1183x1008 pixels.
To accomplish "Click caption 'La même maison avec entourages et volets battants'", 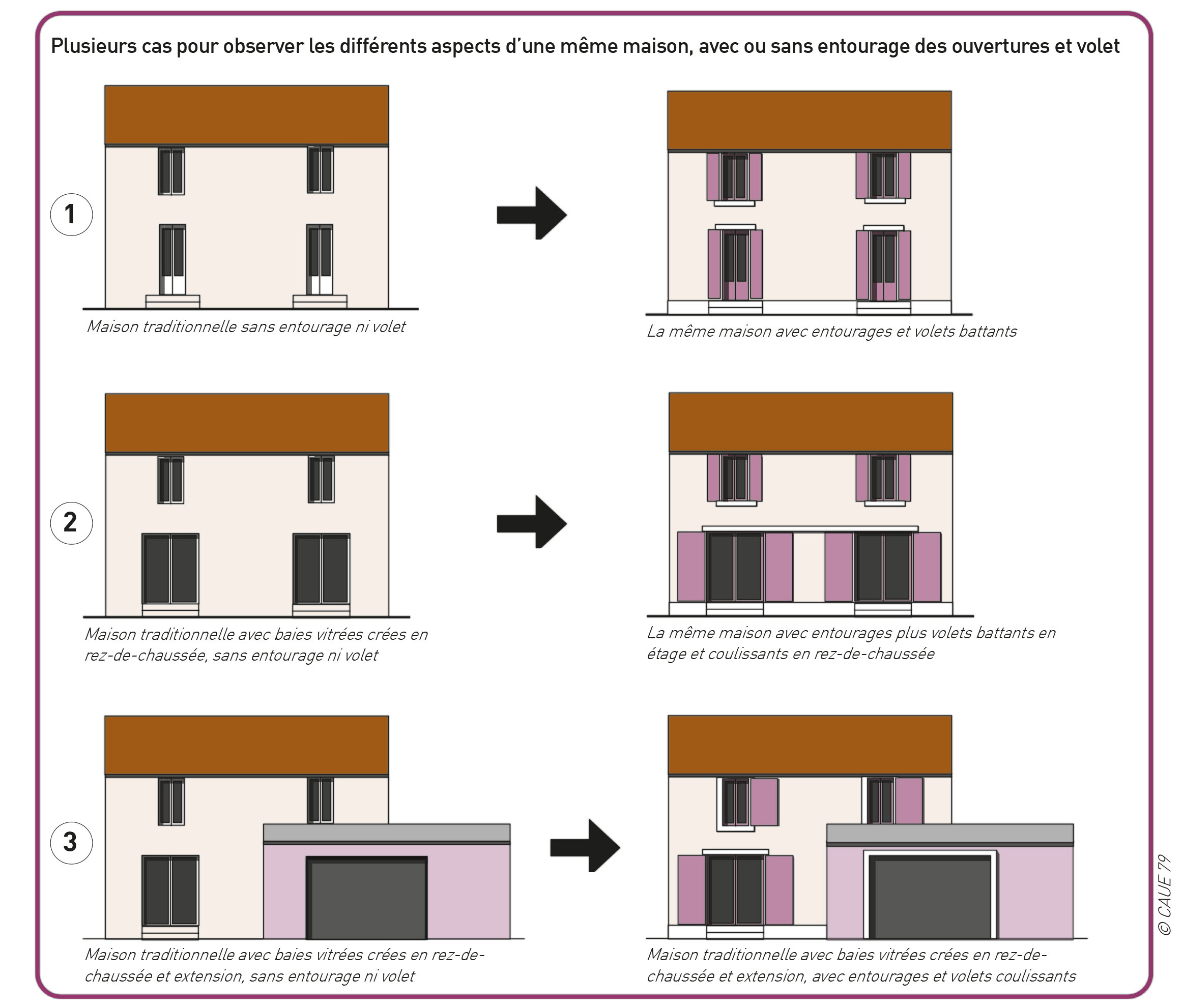I will [831, 332].
